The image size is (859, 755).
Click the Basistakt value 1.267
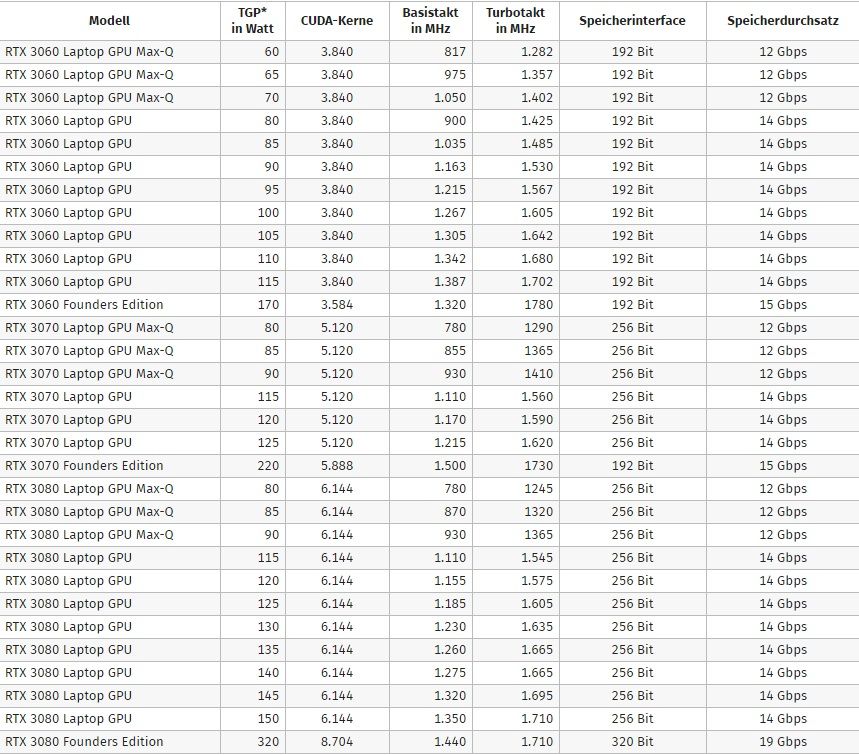click(450, 213)
